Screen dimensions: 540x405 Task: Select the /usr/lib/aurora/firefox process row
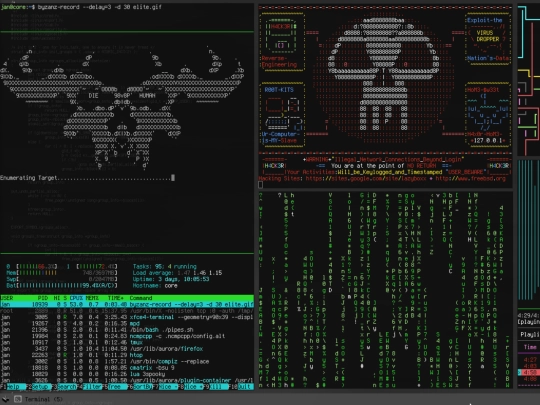127,349
